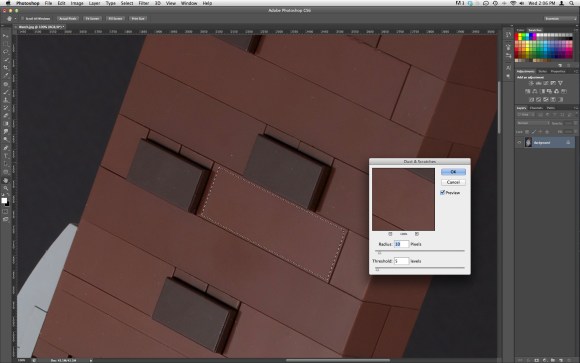Click the Print Size button

[138, 19]
